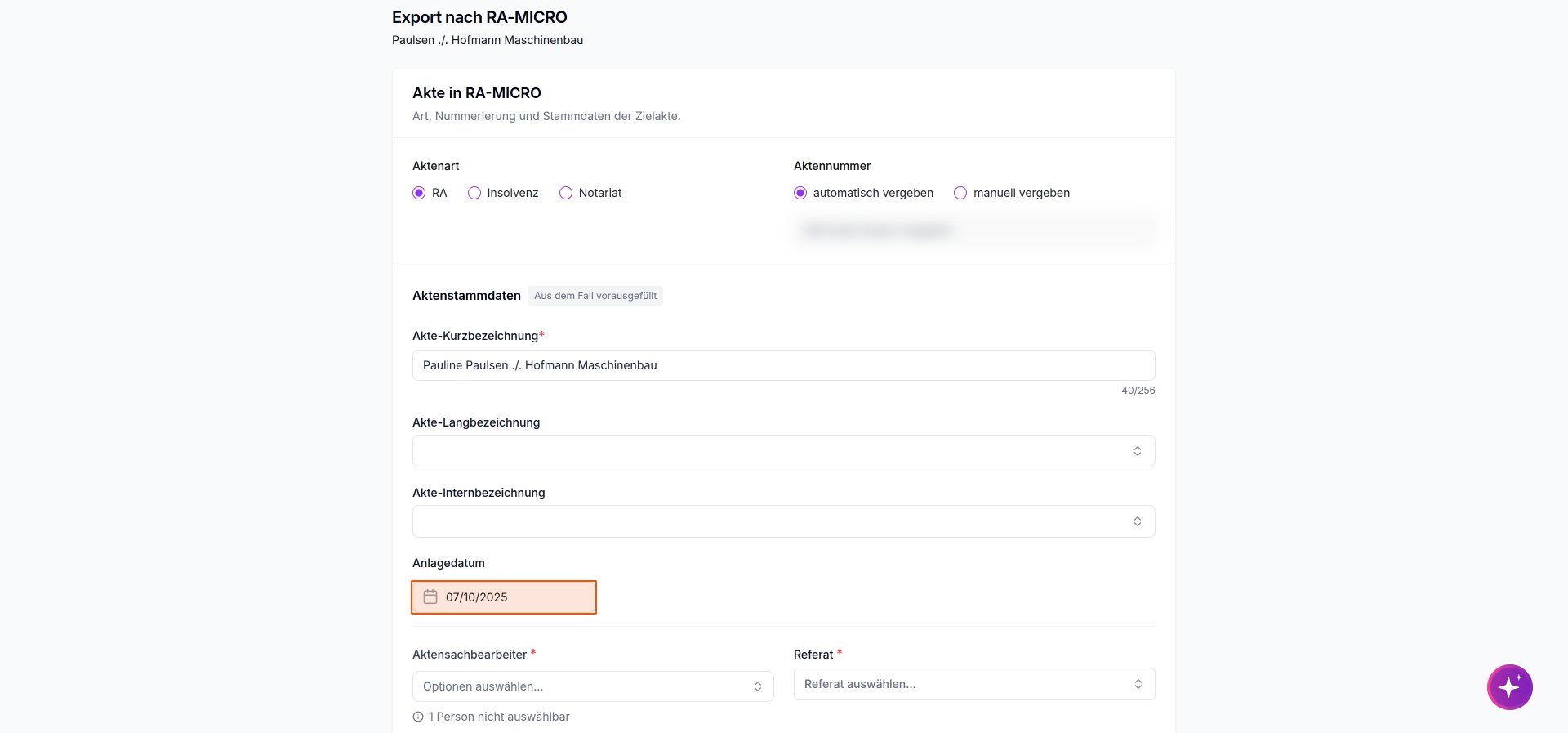The image size is (1568, 733).
Task: Click the '1 Person nicht auswählbar' hint text
Action: (x=499, y=717)
